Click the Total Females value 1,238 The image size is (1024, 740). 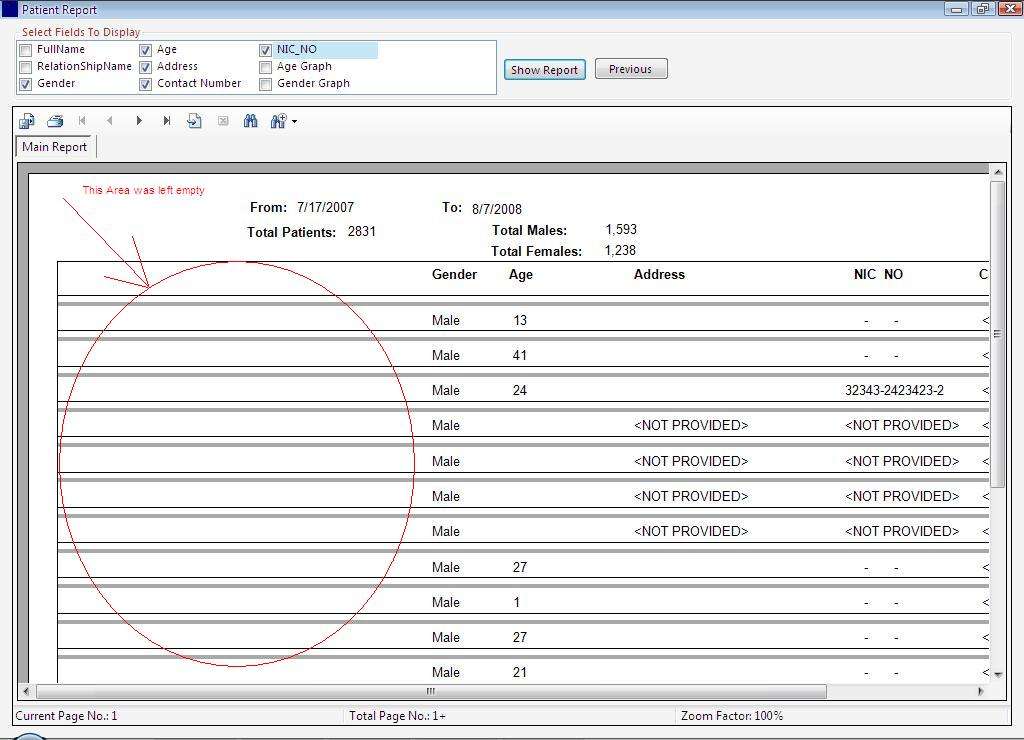620,251
